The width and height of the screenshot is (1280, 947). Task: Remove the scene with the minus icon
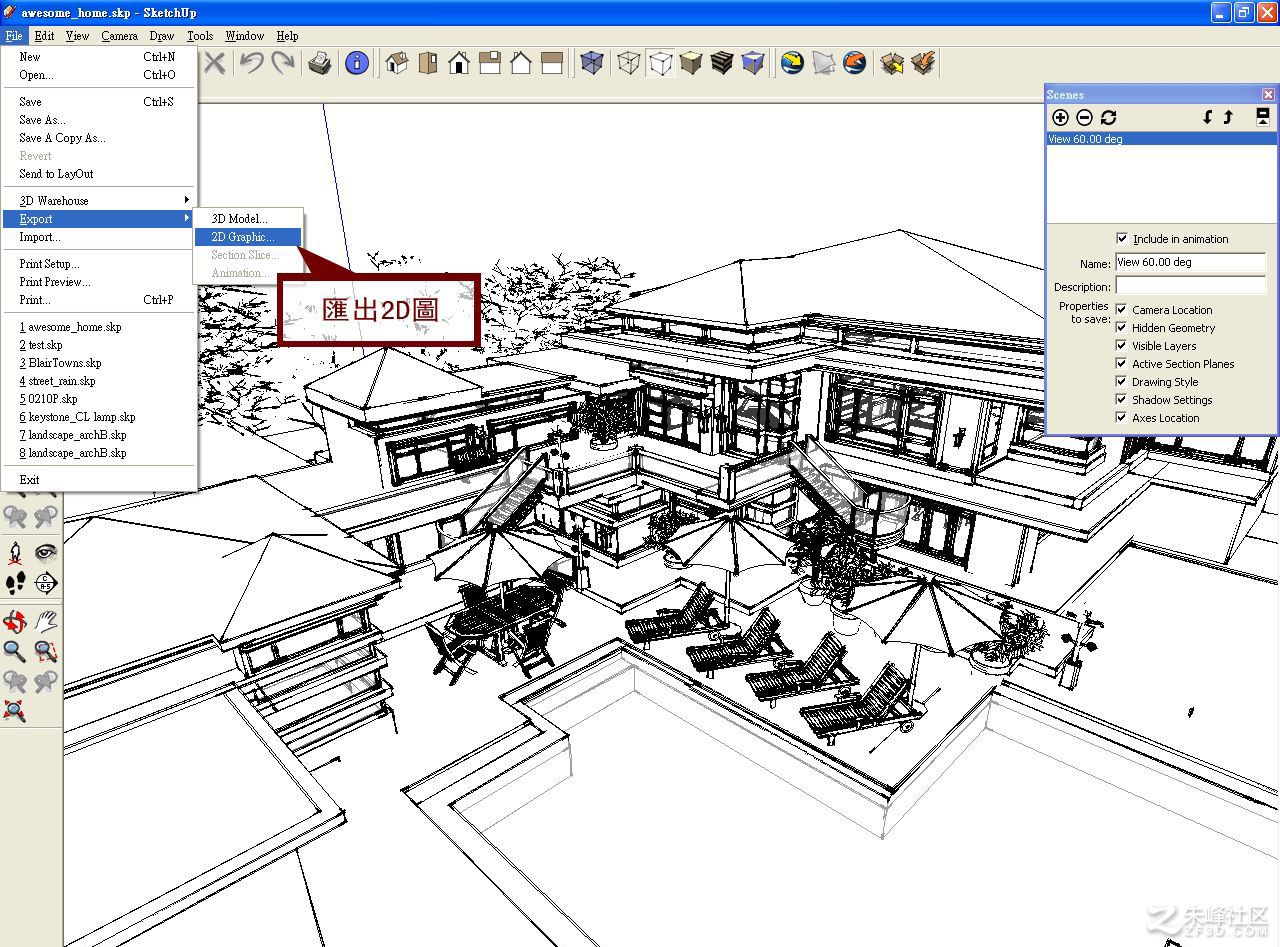[1084, 117]
